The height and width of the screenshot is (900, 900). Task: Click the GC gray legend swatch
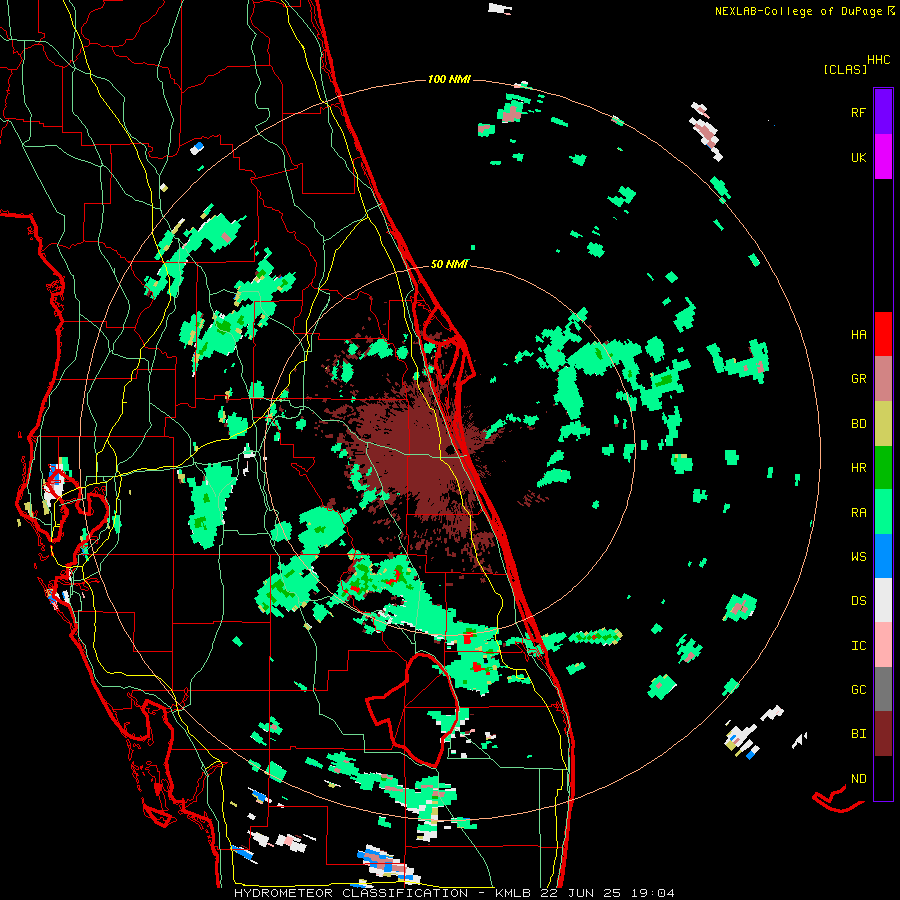(883, 689)
